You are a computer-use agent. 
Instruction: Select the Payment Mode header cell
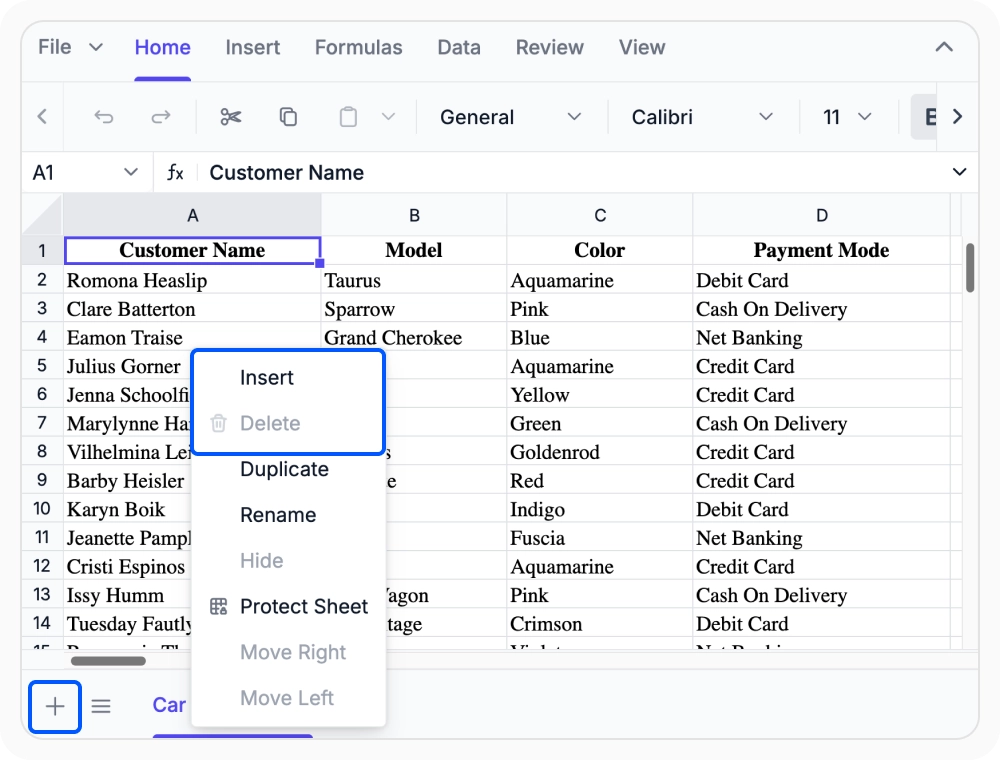pos(821,251)
